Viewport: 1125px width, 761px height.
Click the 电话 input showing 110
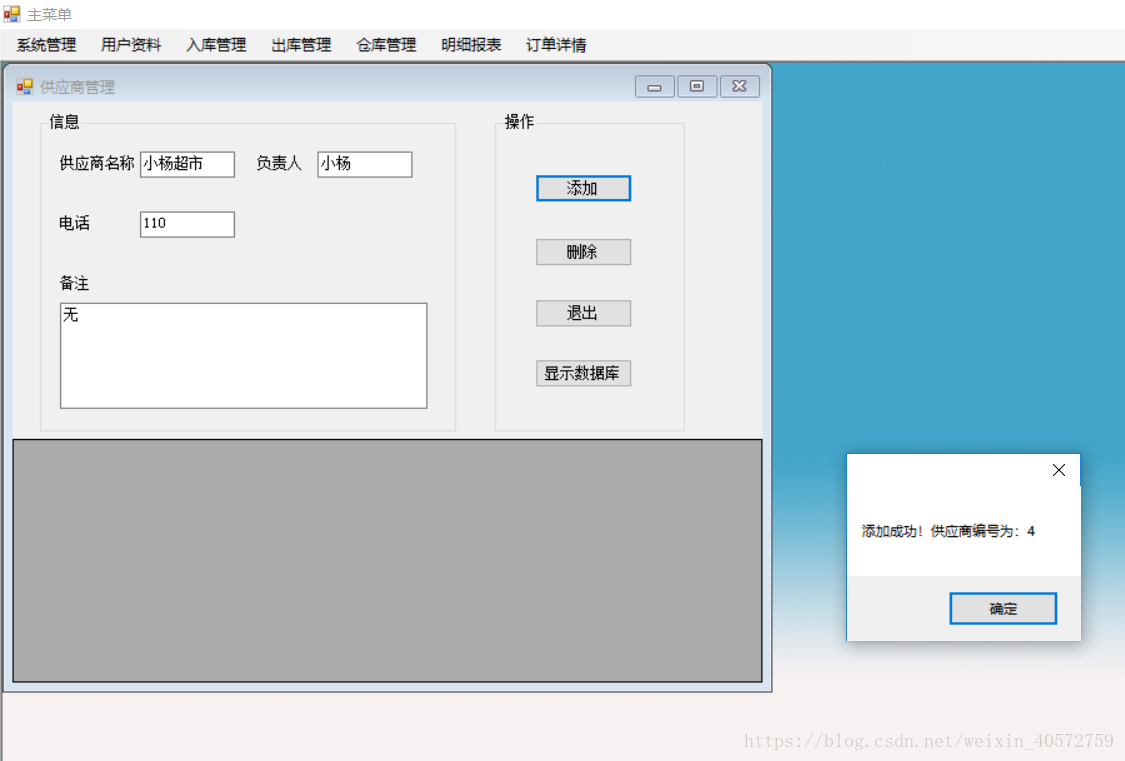coord(187,224)
